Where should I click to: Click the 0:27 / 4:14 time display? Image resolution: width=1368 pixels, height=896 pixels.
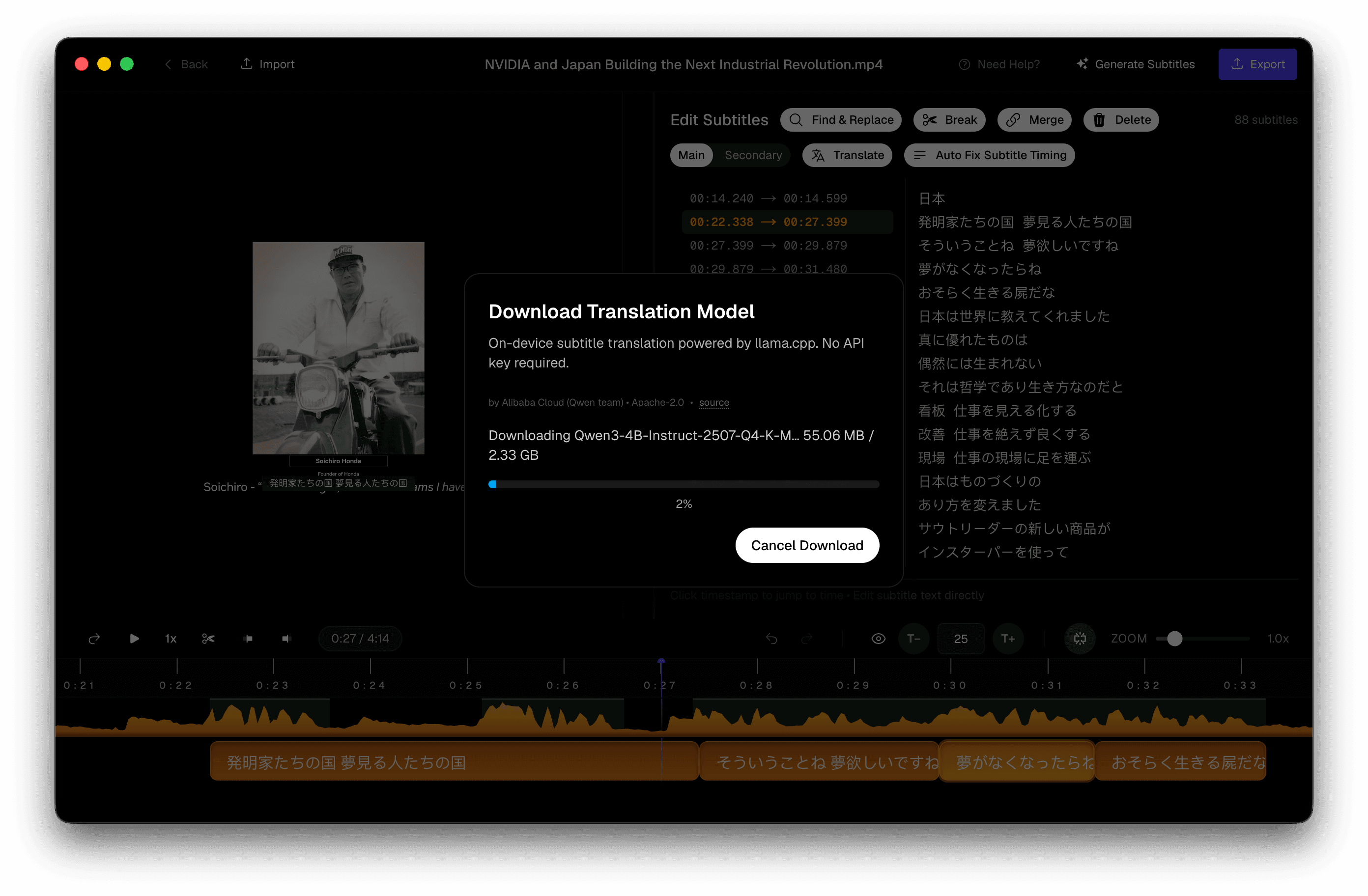pos(360,639)
